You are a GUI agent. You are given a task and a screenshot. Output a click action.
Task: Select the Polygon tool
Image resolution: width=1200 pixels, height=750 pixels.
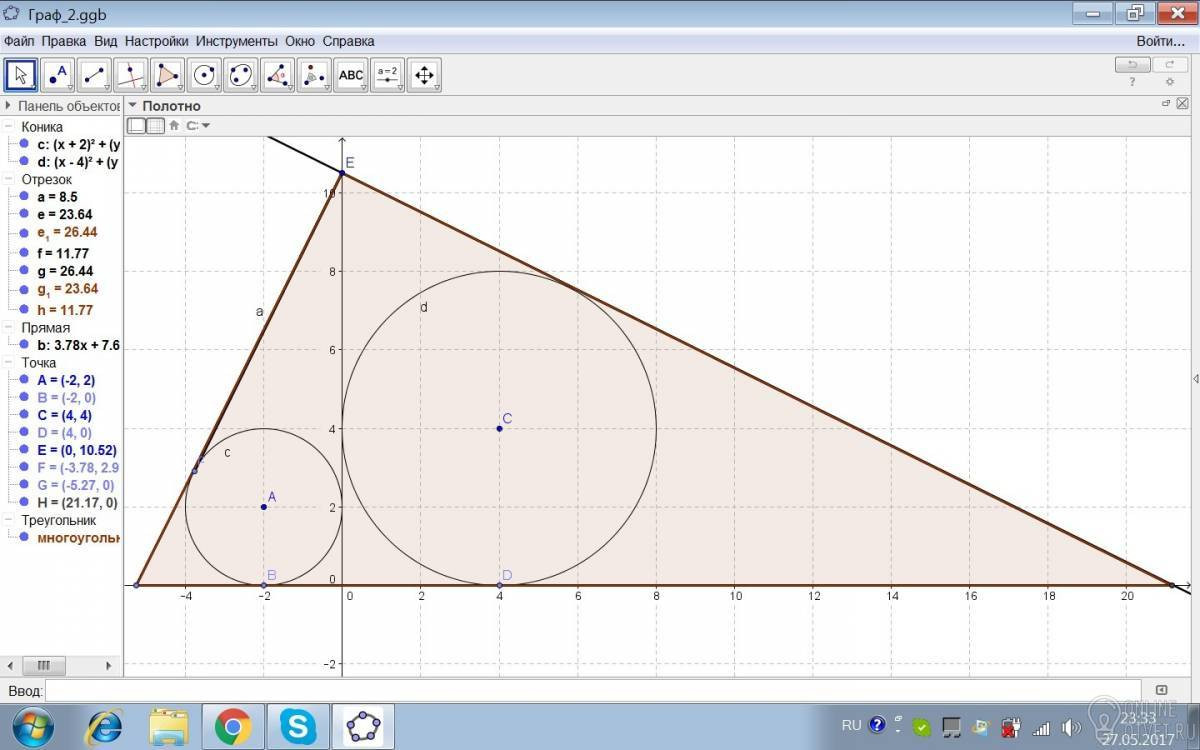pyautogui.click(x=168, y=75)
